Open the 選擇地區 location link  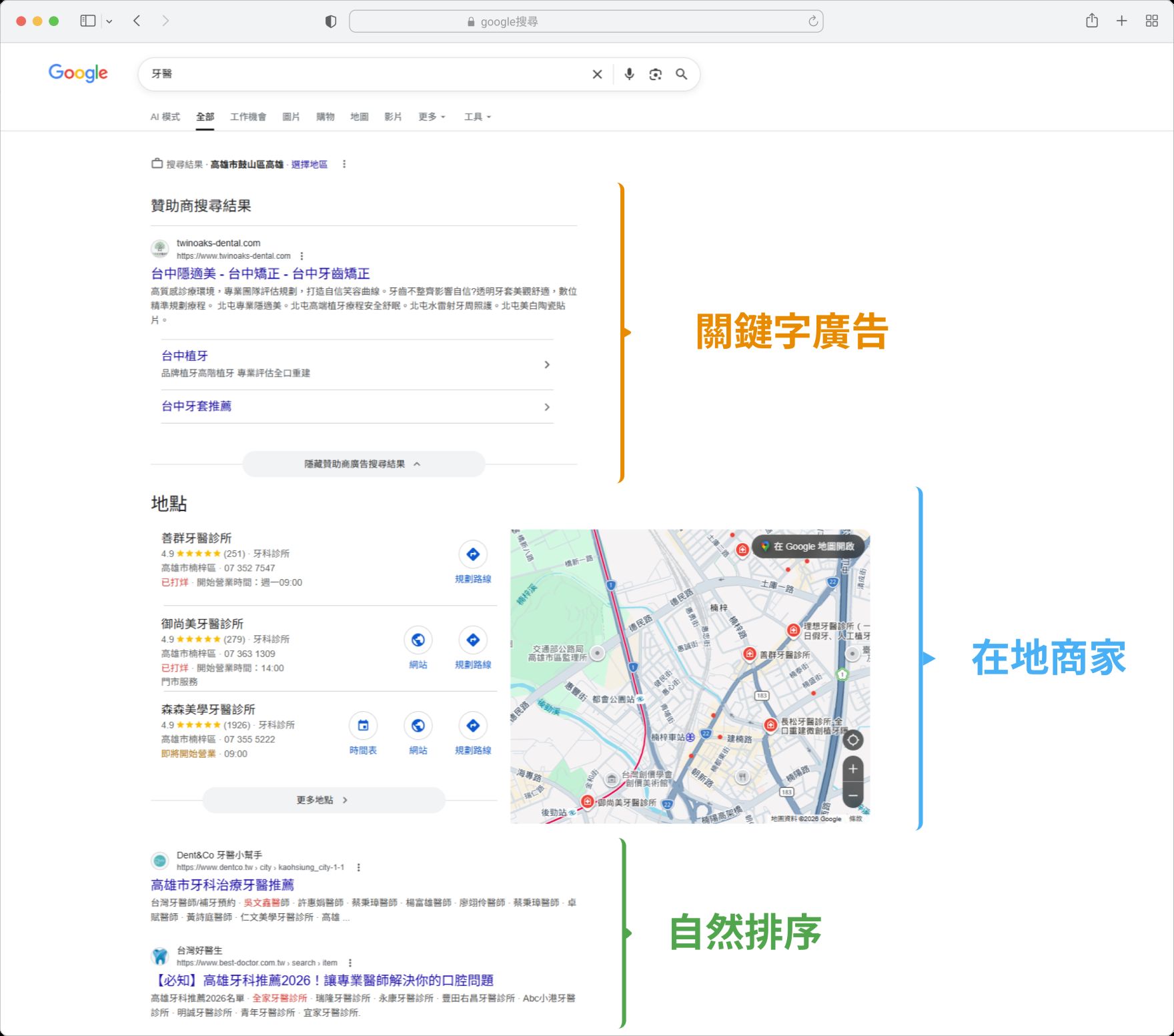click(308, 164)
